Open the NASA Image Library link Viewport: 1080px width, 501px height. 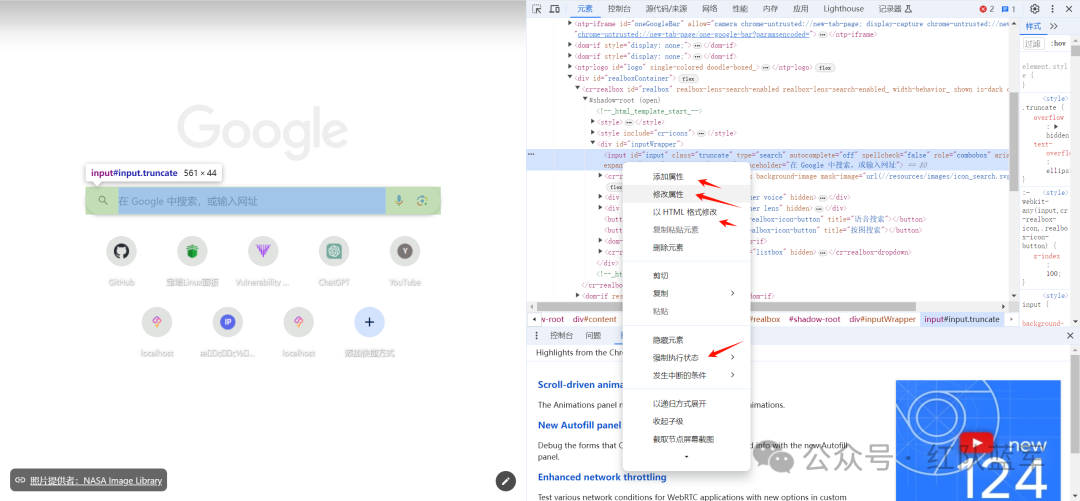(96, 480)
